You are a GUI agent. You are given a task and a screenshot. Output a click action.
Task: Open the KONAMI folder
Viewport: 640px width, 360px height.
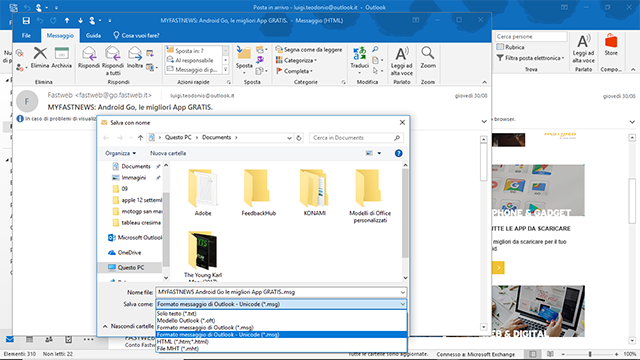[314, 192]
